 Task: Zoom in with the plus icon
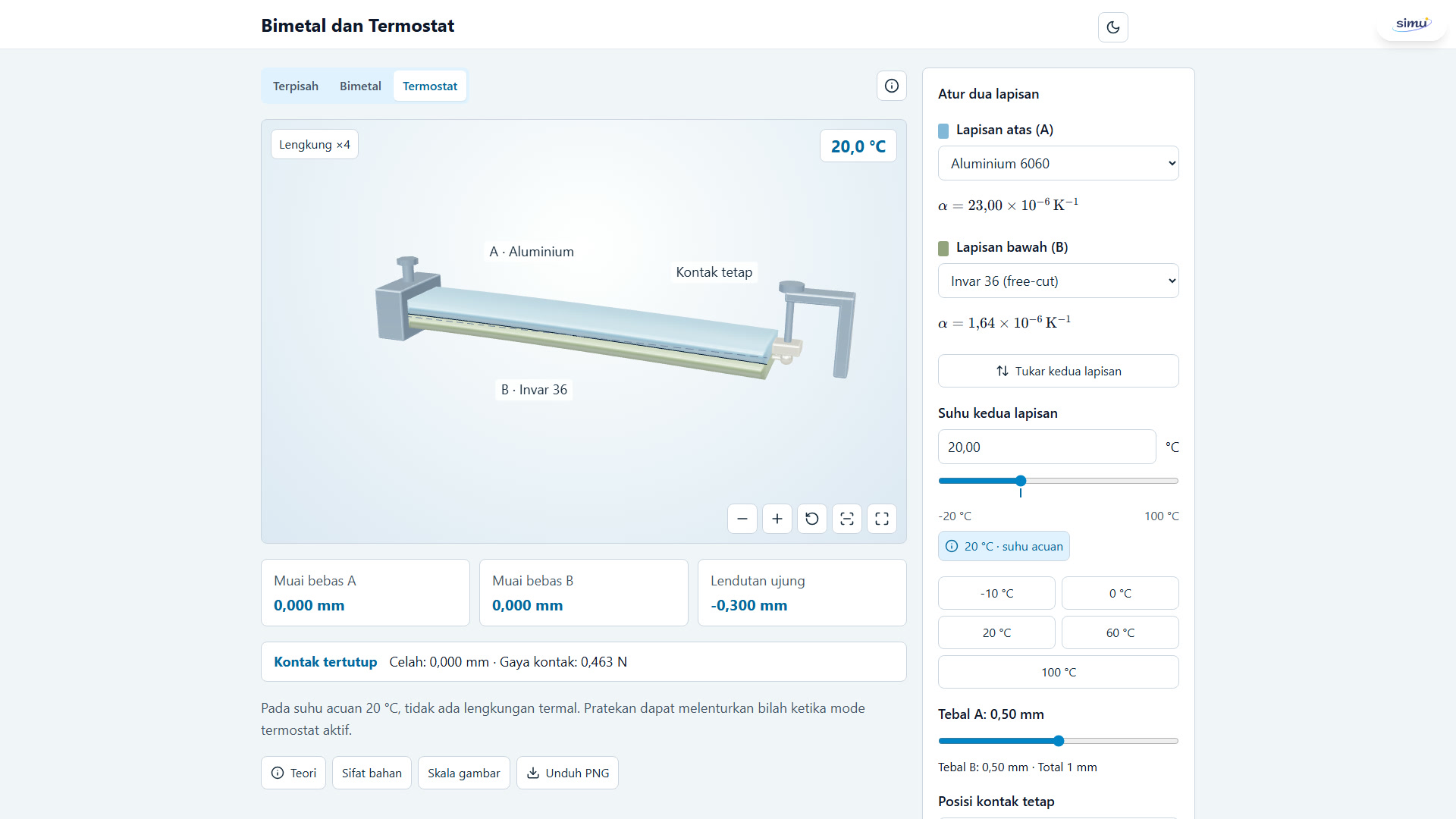(x=777, y=519)
